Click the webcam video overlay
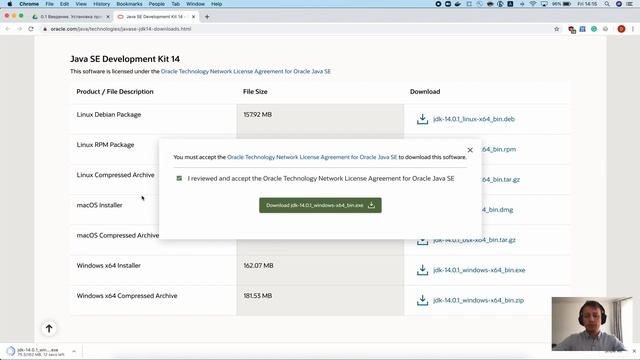Screen dimensions: 640x360 point(592,324)
